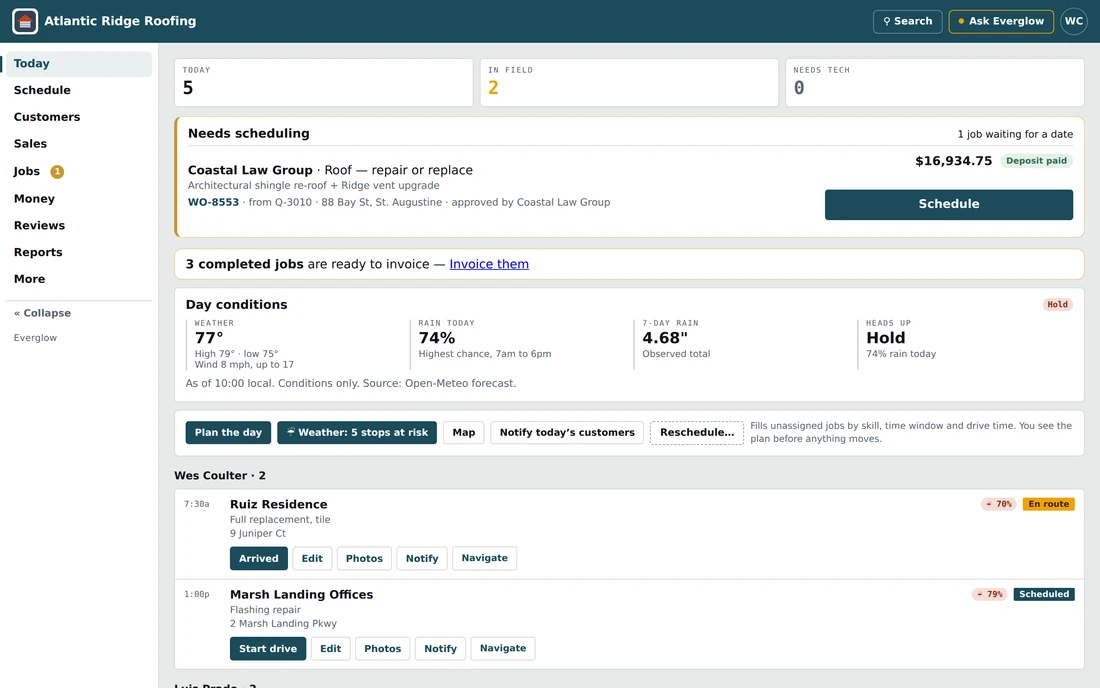
Task: Schedule the Coastal Law Group job
Action: point(948,204)
